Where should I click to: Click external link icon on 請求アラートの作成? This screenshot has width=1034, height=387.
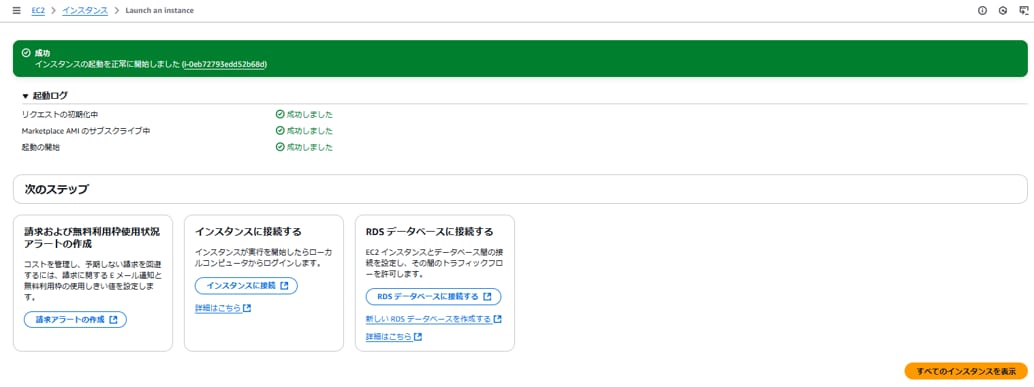(x=113, y=320)
